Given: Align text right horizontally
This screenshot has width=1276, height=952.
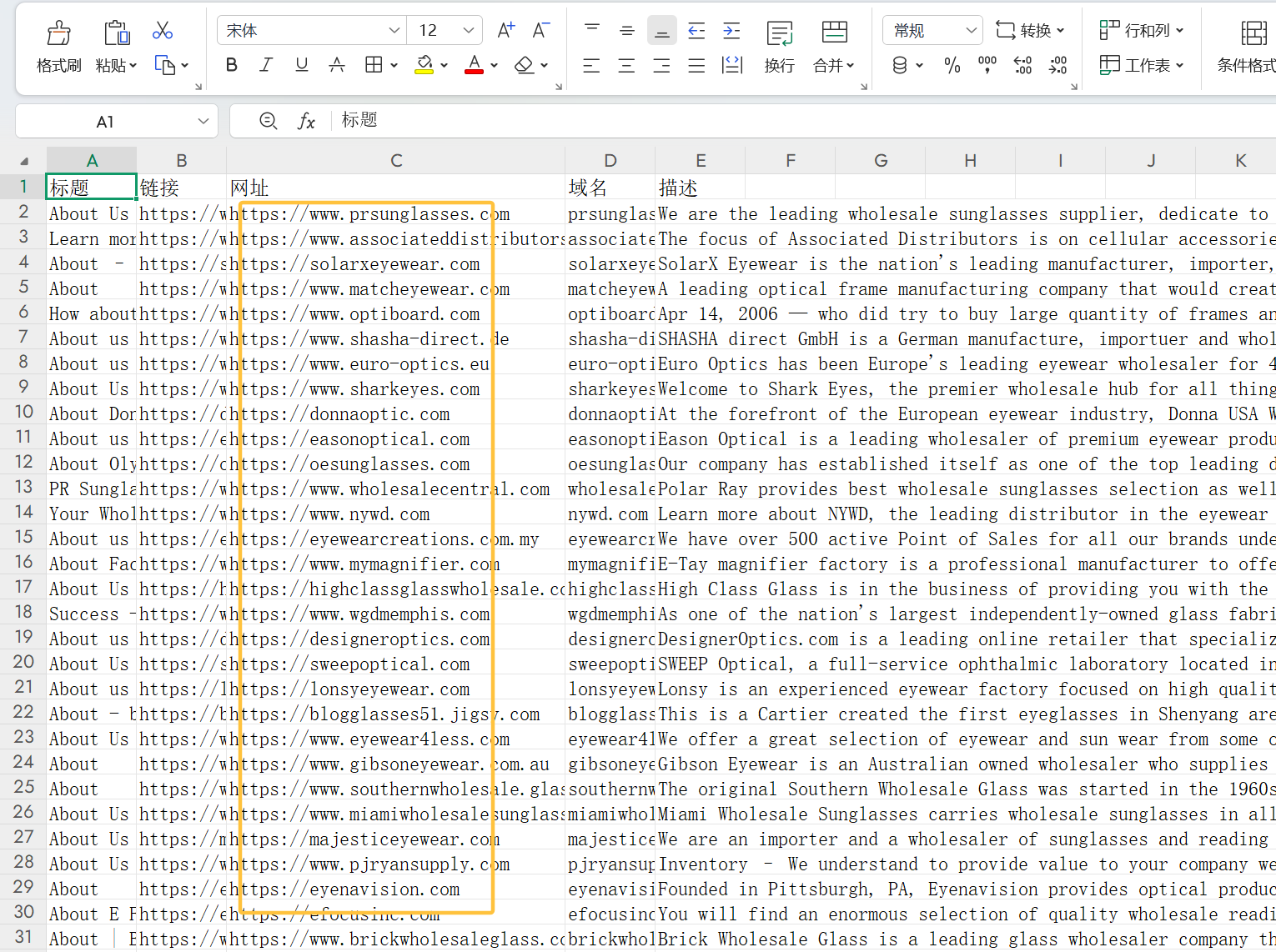Looking at the screenshot, I should (x=661, y=65).
